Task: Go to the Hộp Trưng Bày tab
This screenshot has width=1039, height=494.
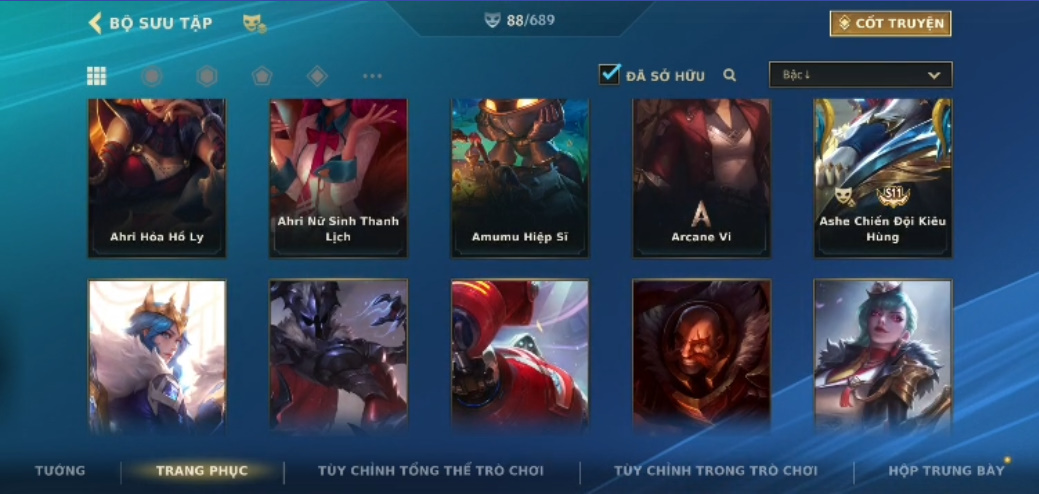Action: [x=946, y=471]
